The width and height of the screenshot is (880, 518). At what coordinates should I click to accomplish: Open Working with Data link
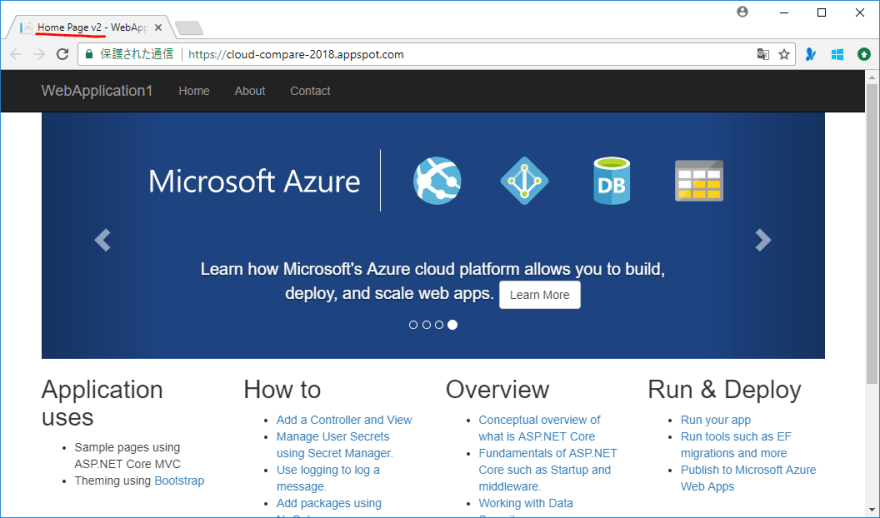tap(526, 503)
